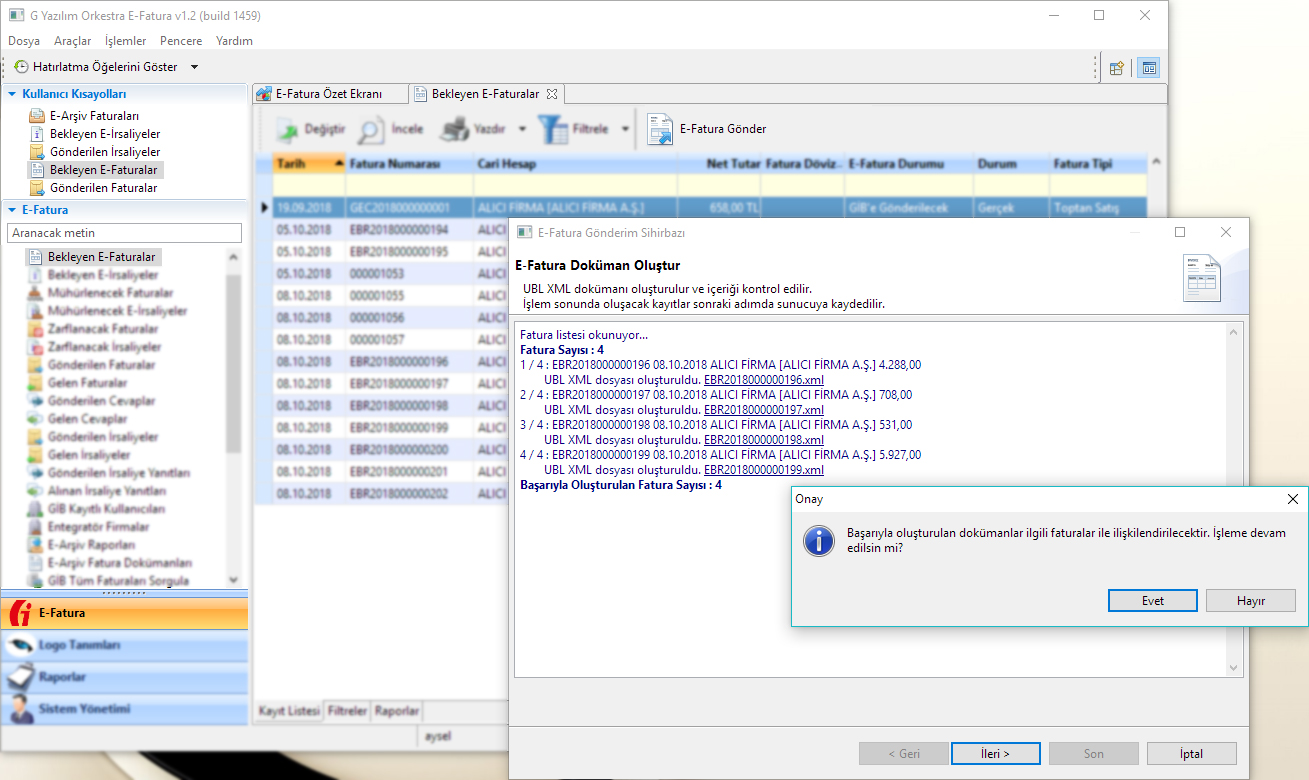Open the İşlemler menu
The height and width of the screenshot is (780, 1309).
[x=125, y=41]
